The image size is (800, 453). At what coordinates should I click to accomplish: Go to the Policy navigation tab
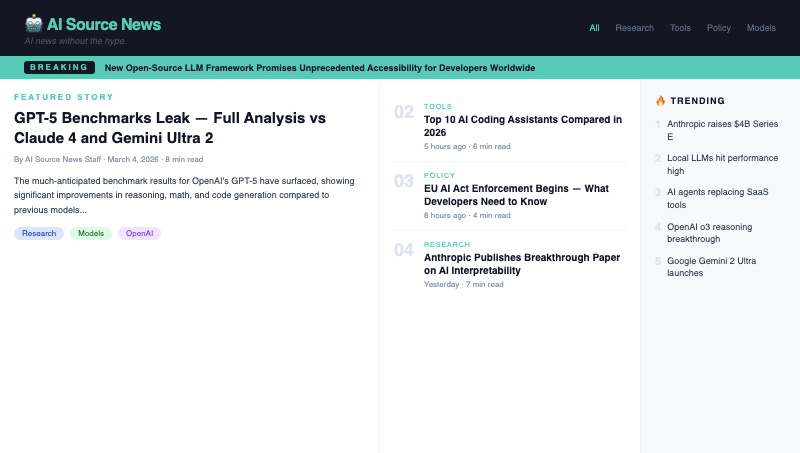coord(718,28)
